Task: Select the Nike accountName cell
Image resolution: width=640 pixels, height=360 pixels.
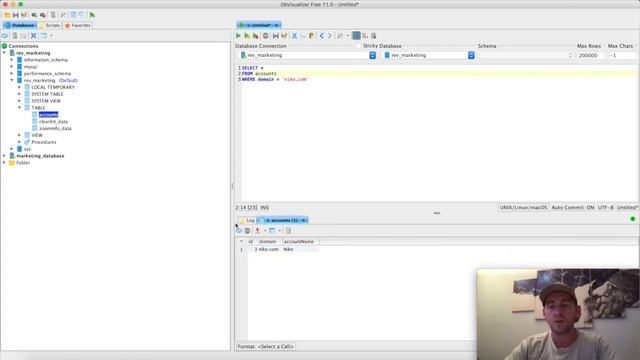Action: [x=300, y=249]
